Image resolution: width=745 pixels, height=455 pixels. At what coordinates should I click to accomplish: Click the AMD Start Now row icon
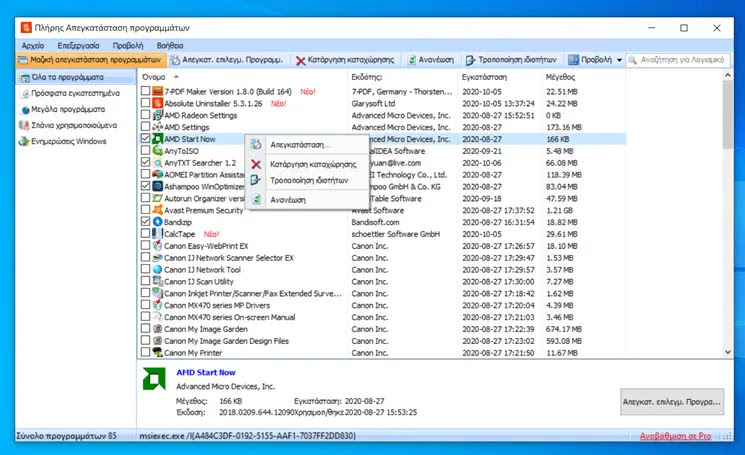pos(158,139)
